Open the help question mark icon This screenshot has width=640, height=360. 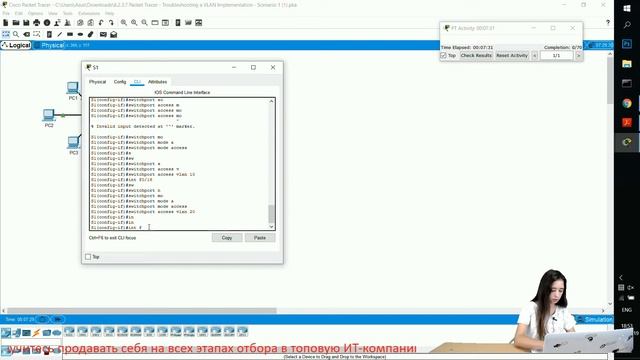[x=608, y=23]
